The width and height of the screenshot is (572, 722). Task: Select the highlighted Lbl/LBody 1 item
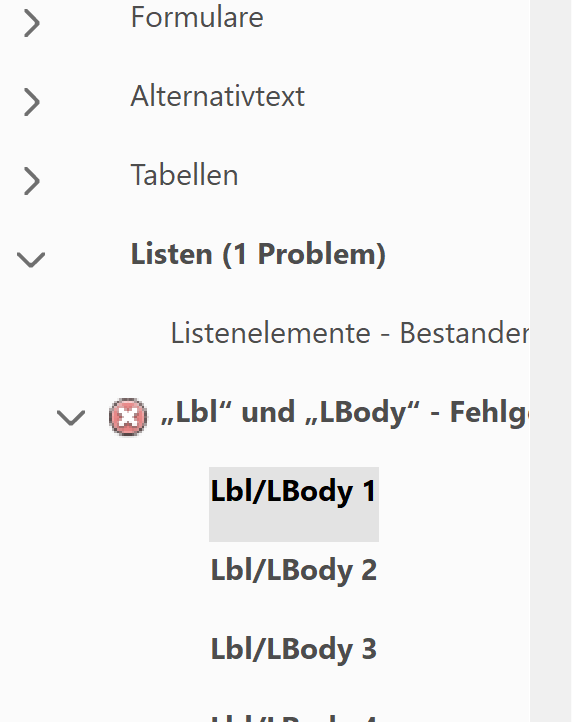[x=294, y=504]
